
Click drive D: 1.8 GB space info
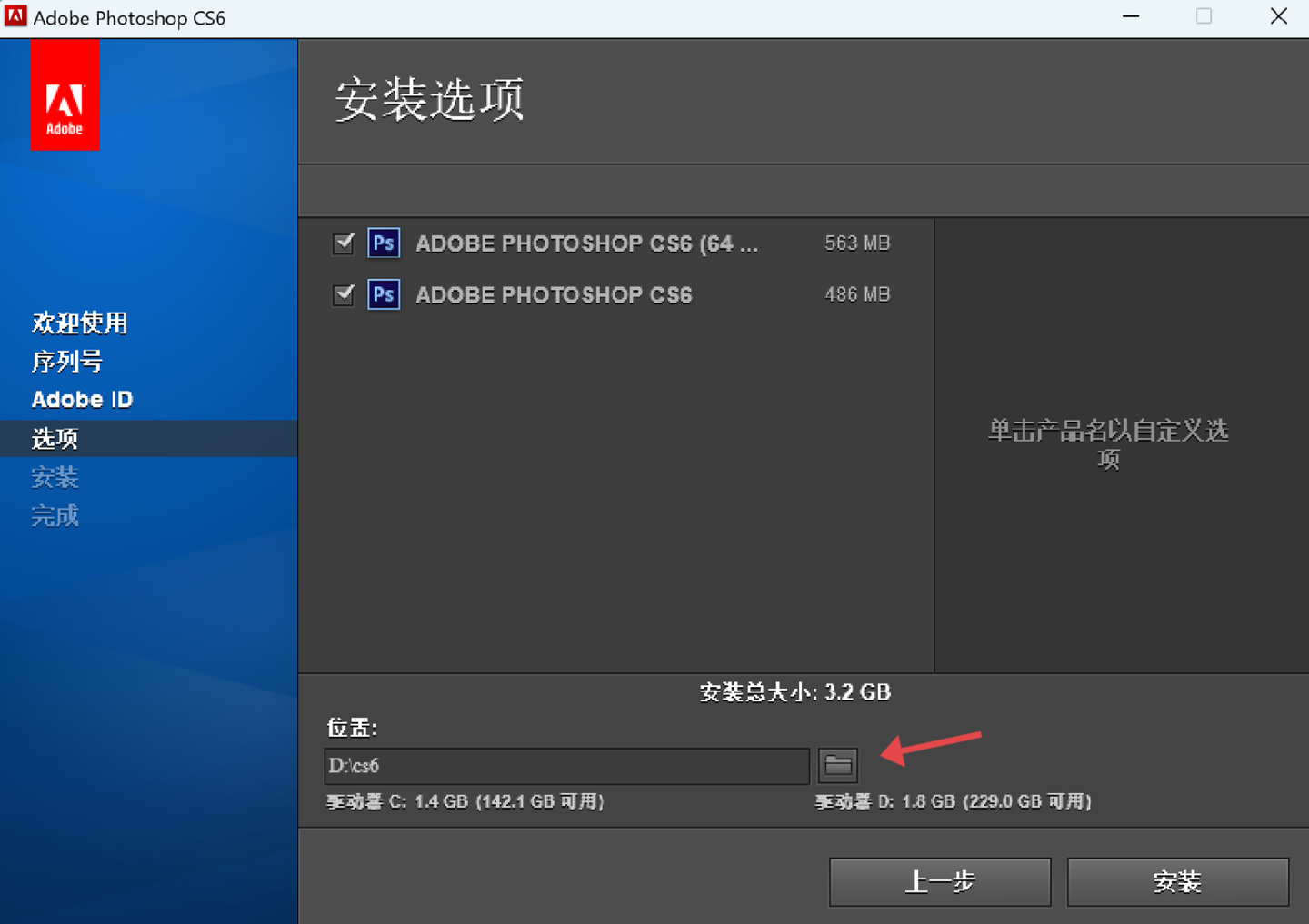pyautogui.click(x=954, y=801)
